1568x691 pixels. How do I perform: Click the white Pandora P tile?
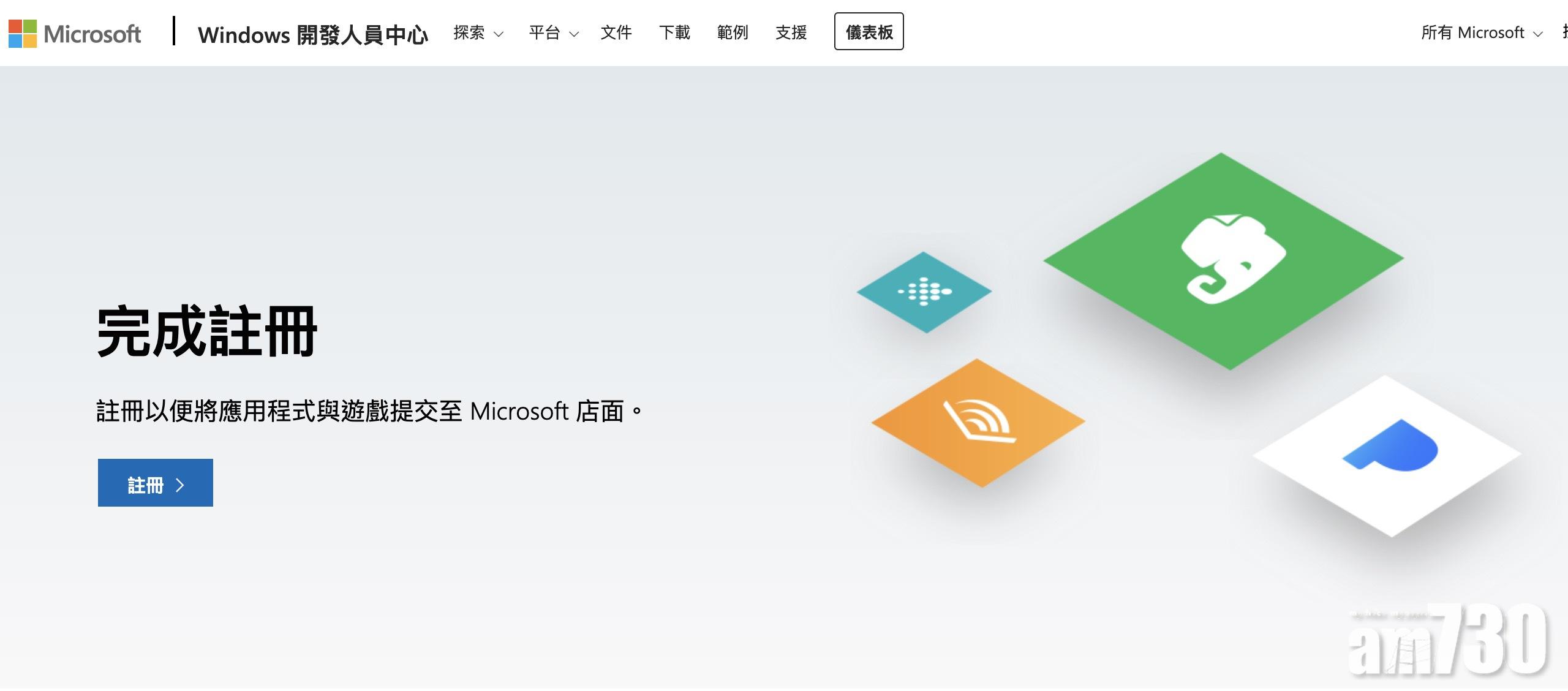tap(1388, 455)
